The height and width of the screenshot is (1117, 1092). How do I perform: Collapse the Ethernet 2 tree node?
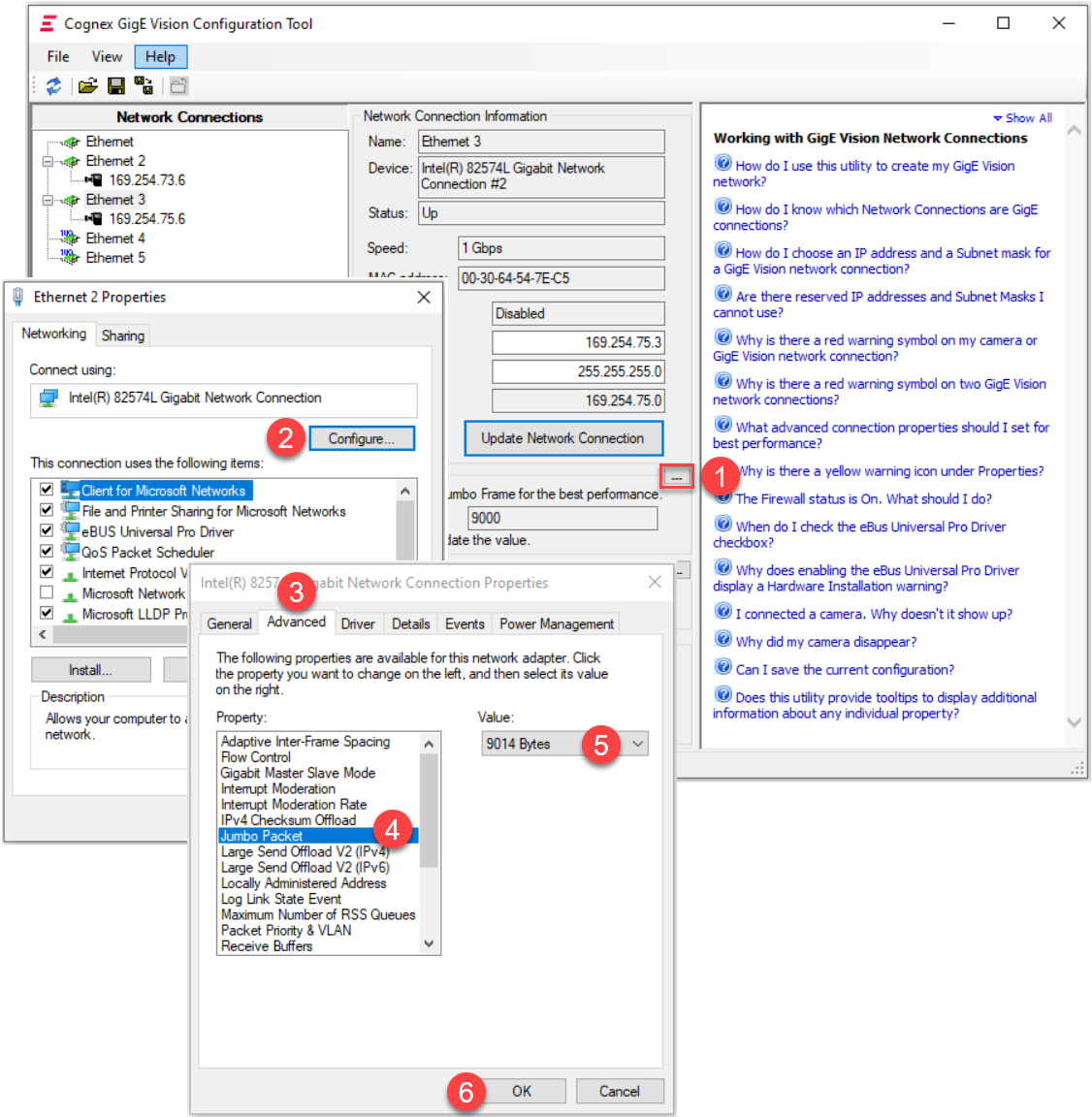click(48, 161)
